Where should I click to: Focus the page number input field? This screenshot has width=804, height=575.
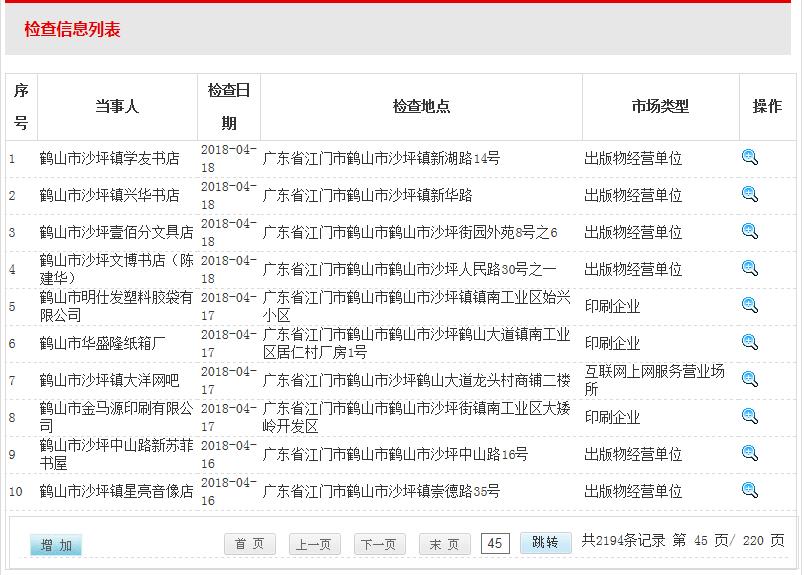495,543
